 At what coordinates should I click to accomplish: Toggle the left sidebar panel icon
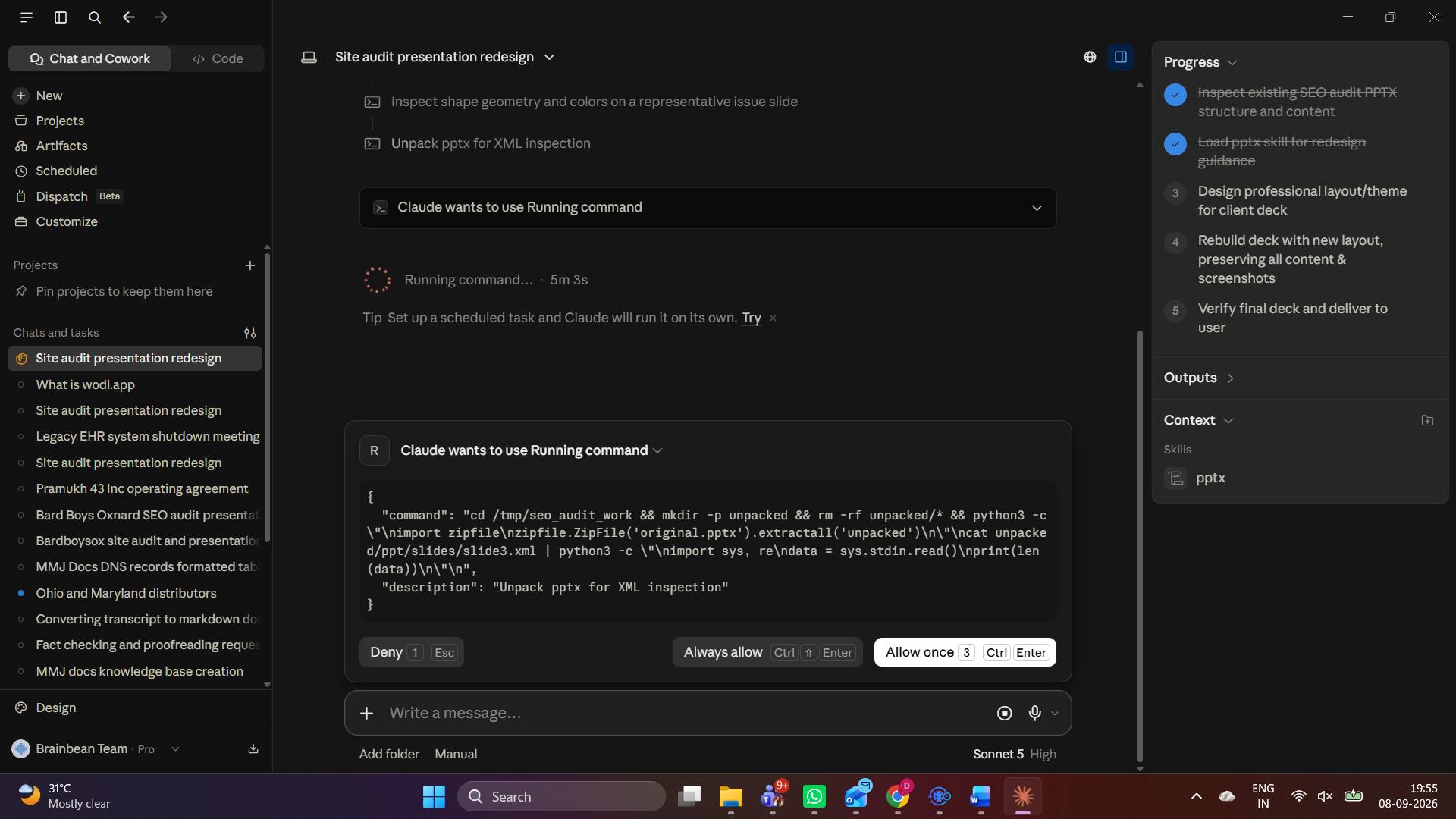click(61, 17)
